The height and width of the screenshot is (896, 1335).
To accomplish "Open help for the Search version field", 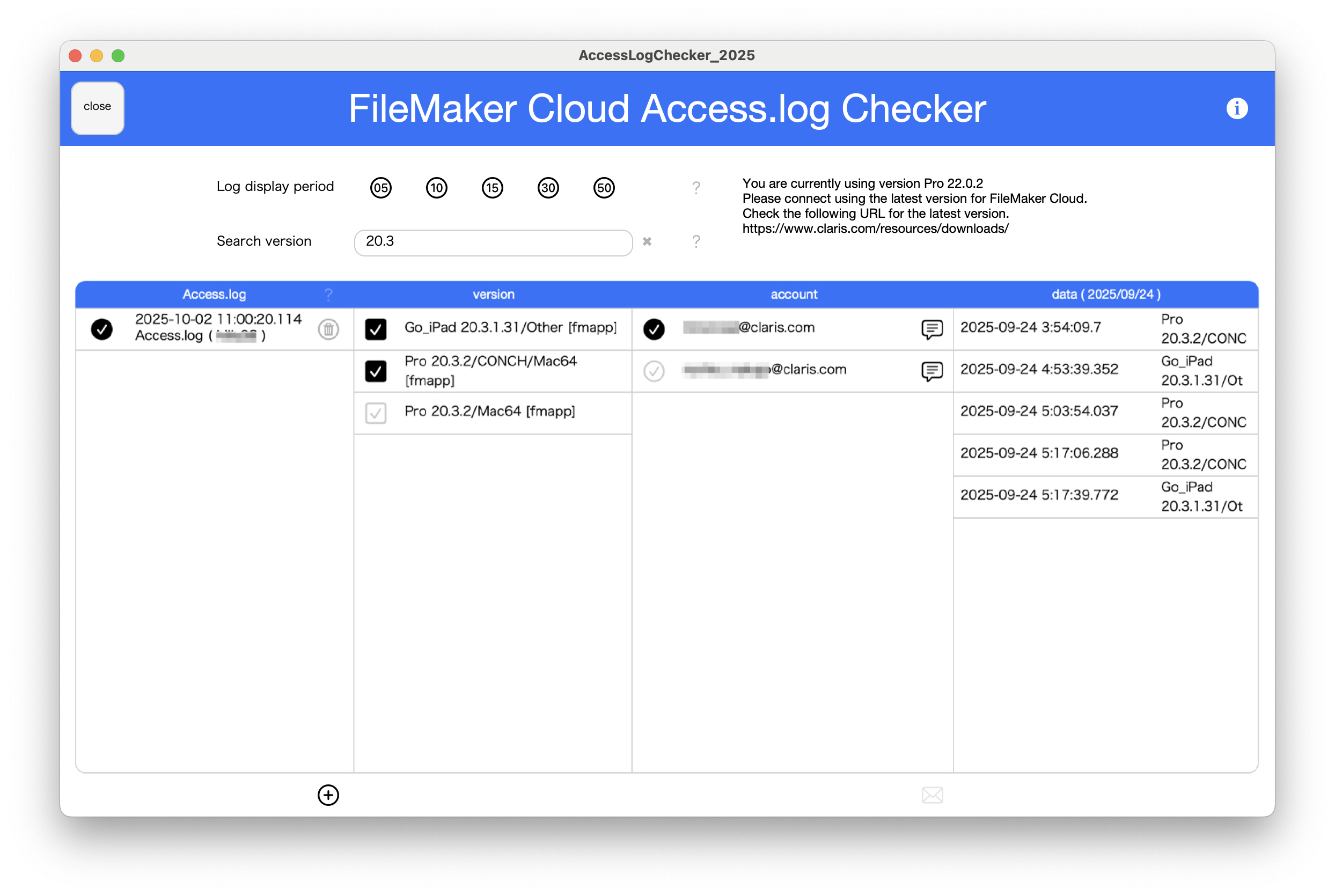I will click(696, 242).
